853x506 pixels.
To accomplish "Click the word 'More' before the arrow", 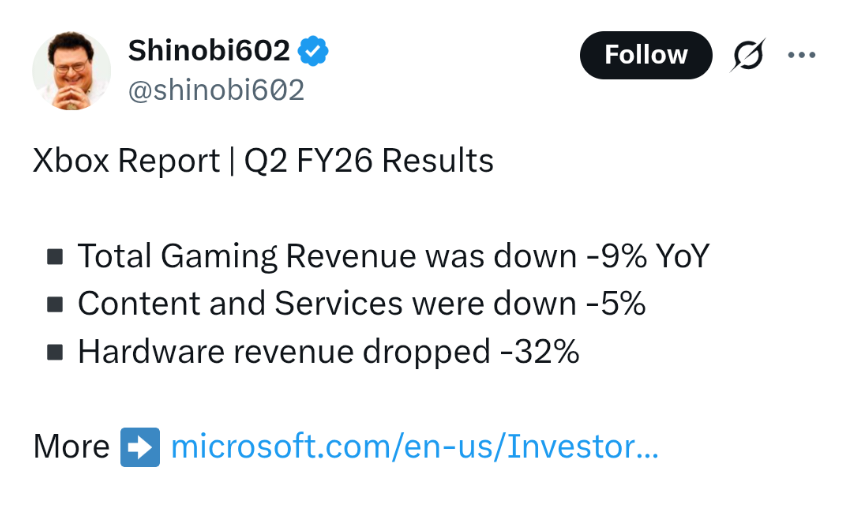I will [x=71, y=446].
